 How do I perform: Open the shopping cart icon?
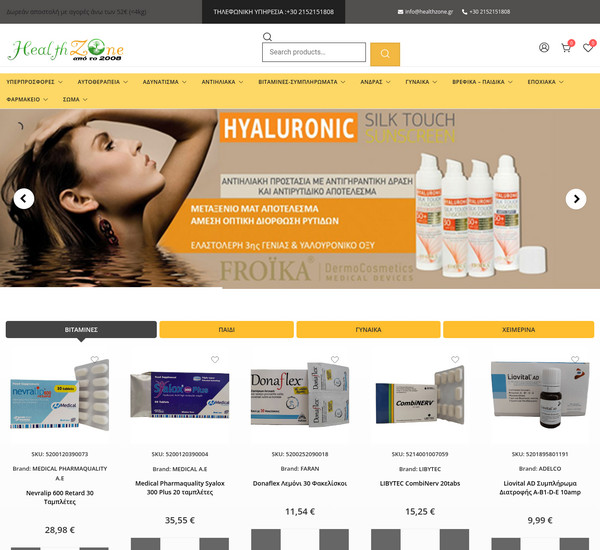tap(566, 48)
